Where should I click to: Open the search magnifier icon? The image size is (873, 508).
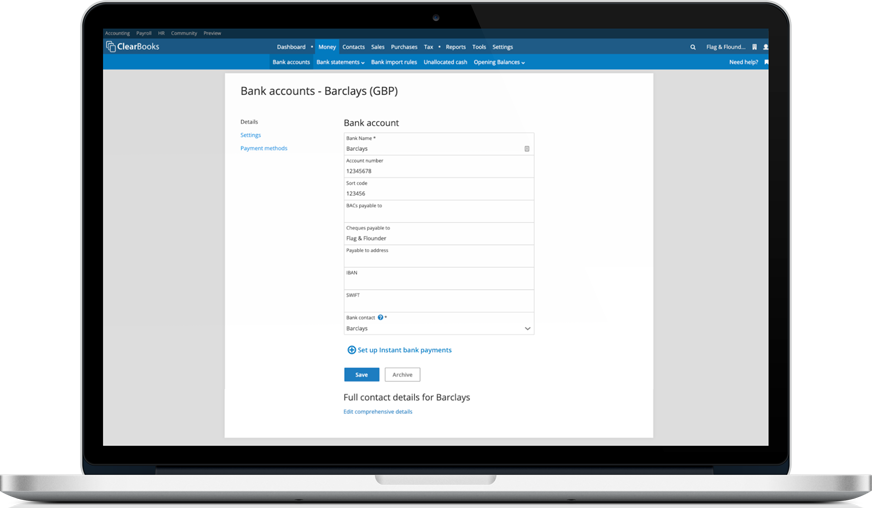(693, 47)
